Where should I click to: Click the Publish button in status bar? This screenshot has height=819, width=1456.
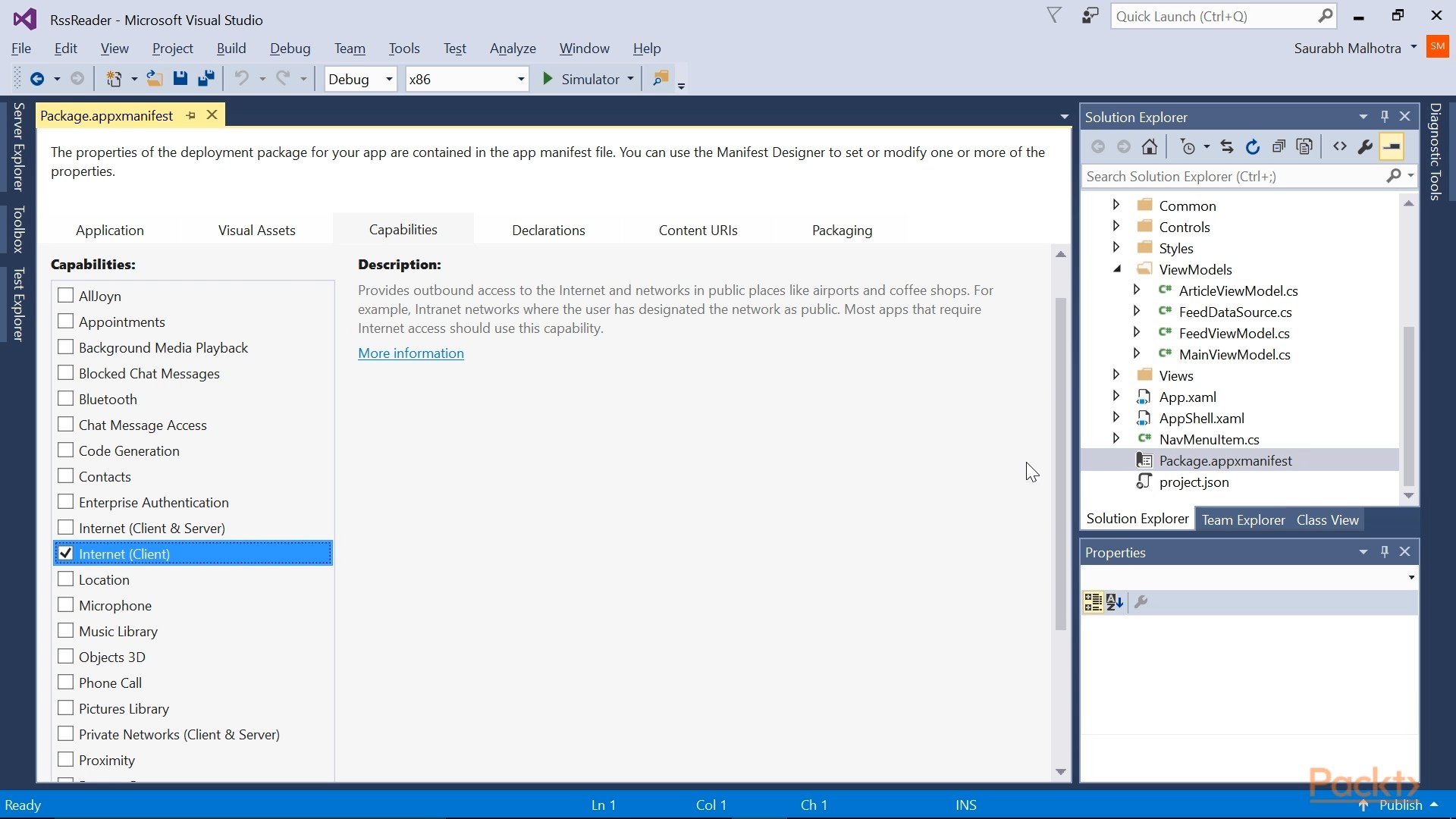1400,805
